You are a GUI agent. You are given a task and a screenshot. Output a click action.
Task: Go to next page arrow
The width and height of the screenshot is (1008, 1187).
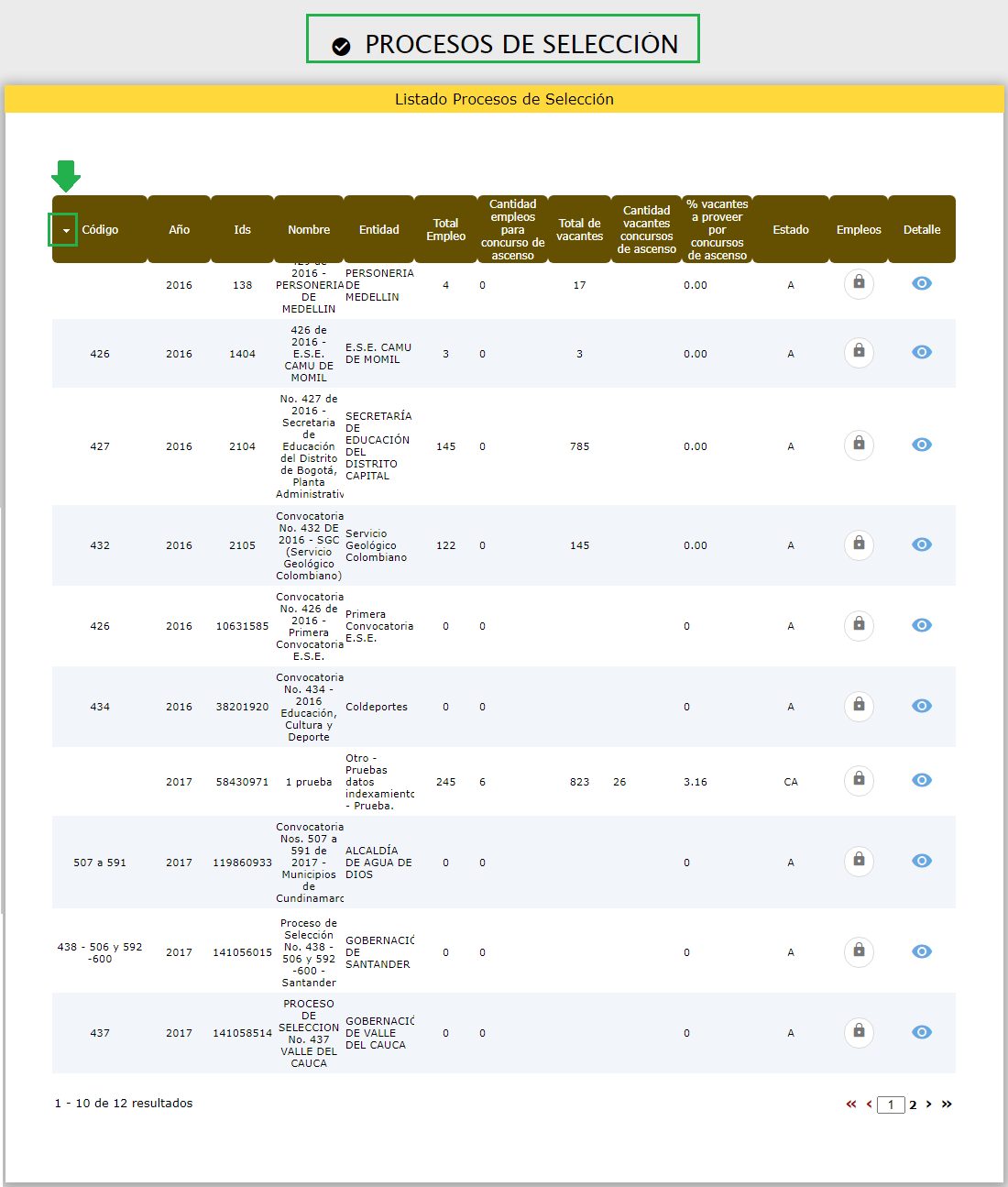[928, 1105]
